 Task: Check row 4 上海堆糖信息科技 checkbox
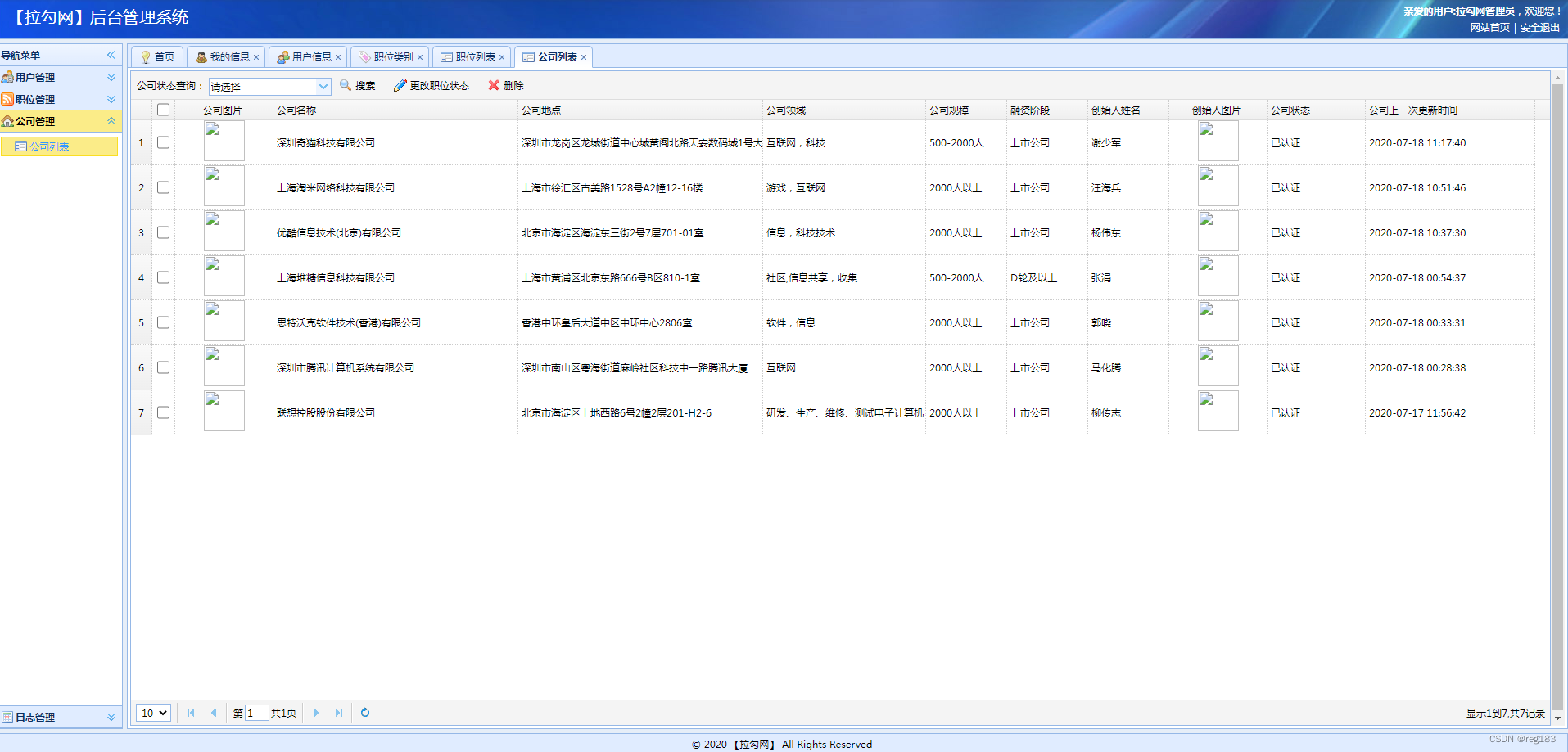tap(164, 277)
